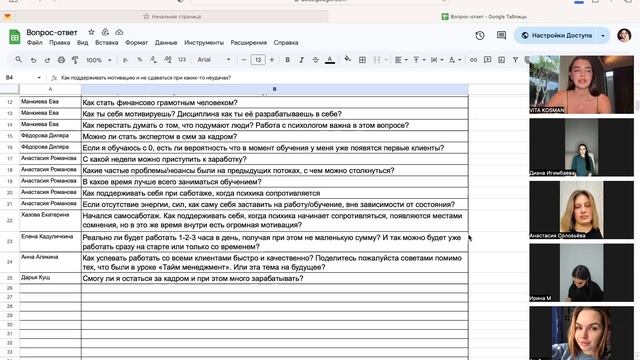This screenshot has height=360, width=640.
Task: Star the Вопрос-ответ document
Action: pos(91,32)
